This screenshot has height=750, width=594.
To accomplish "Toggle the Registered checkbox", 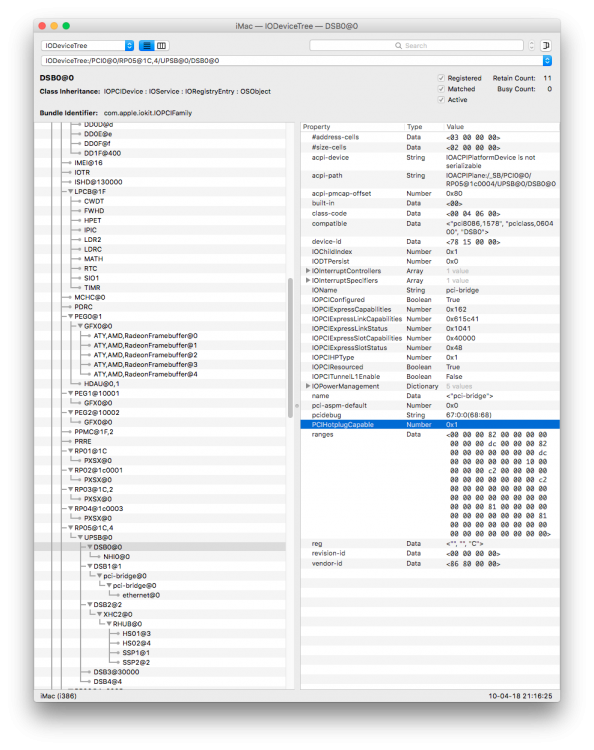I will pos(441,78).
